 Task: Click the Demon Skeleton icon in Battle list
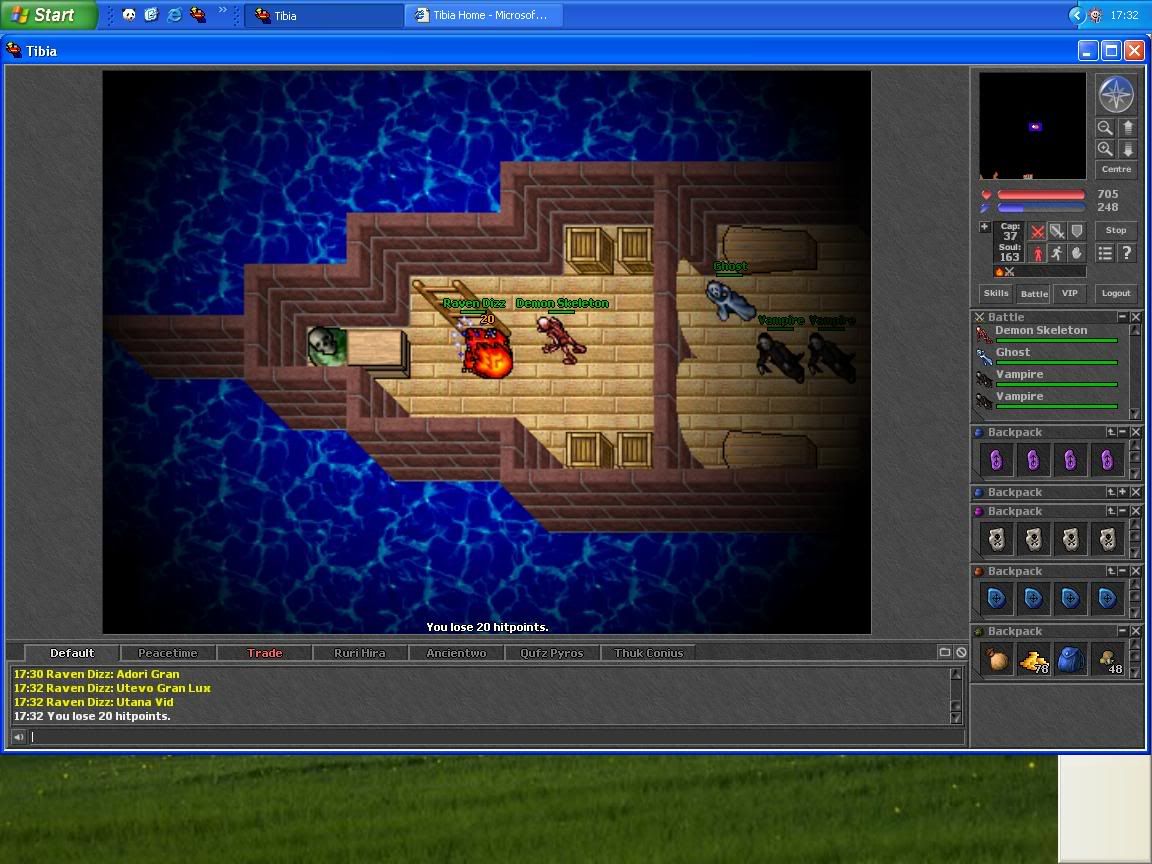[x=984, y=335]
